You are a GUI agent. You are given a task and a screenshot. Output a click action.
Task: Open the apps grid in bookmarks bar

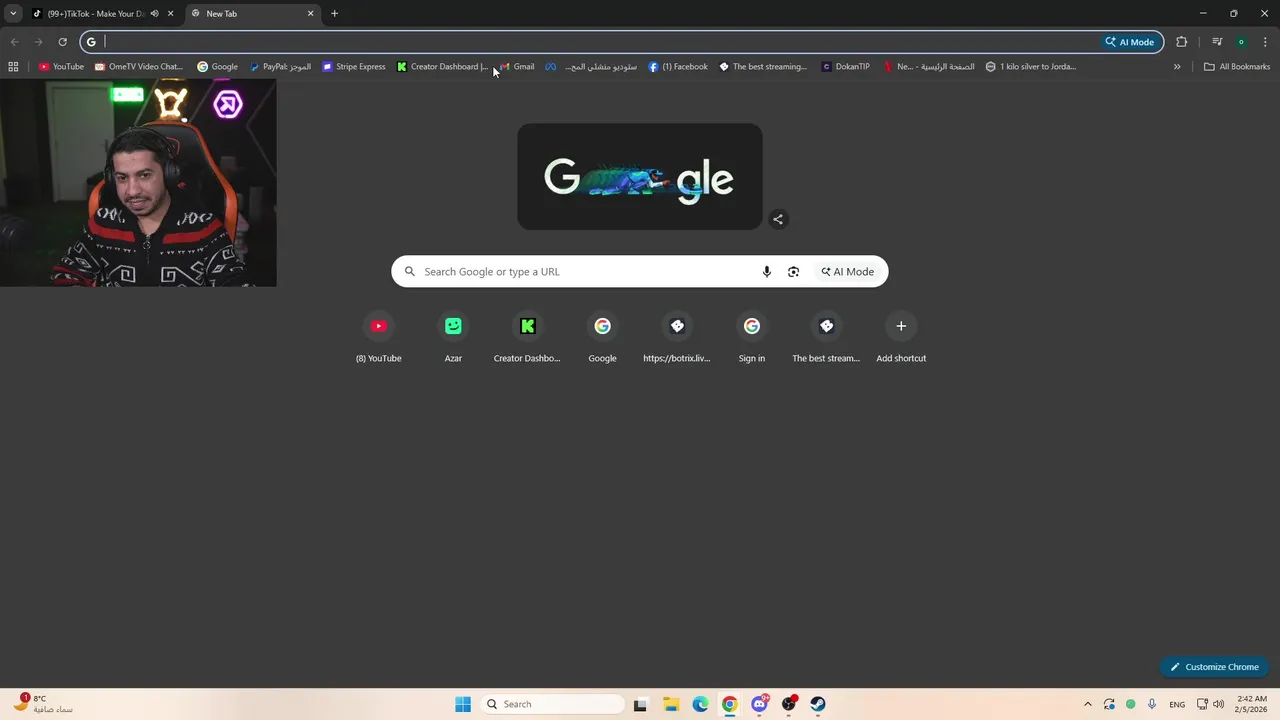[13, 67]
